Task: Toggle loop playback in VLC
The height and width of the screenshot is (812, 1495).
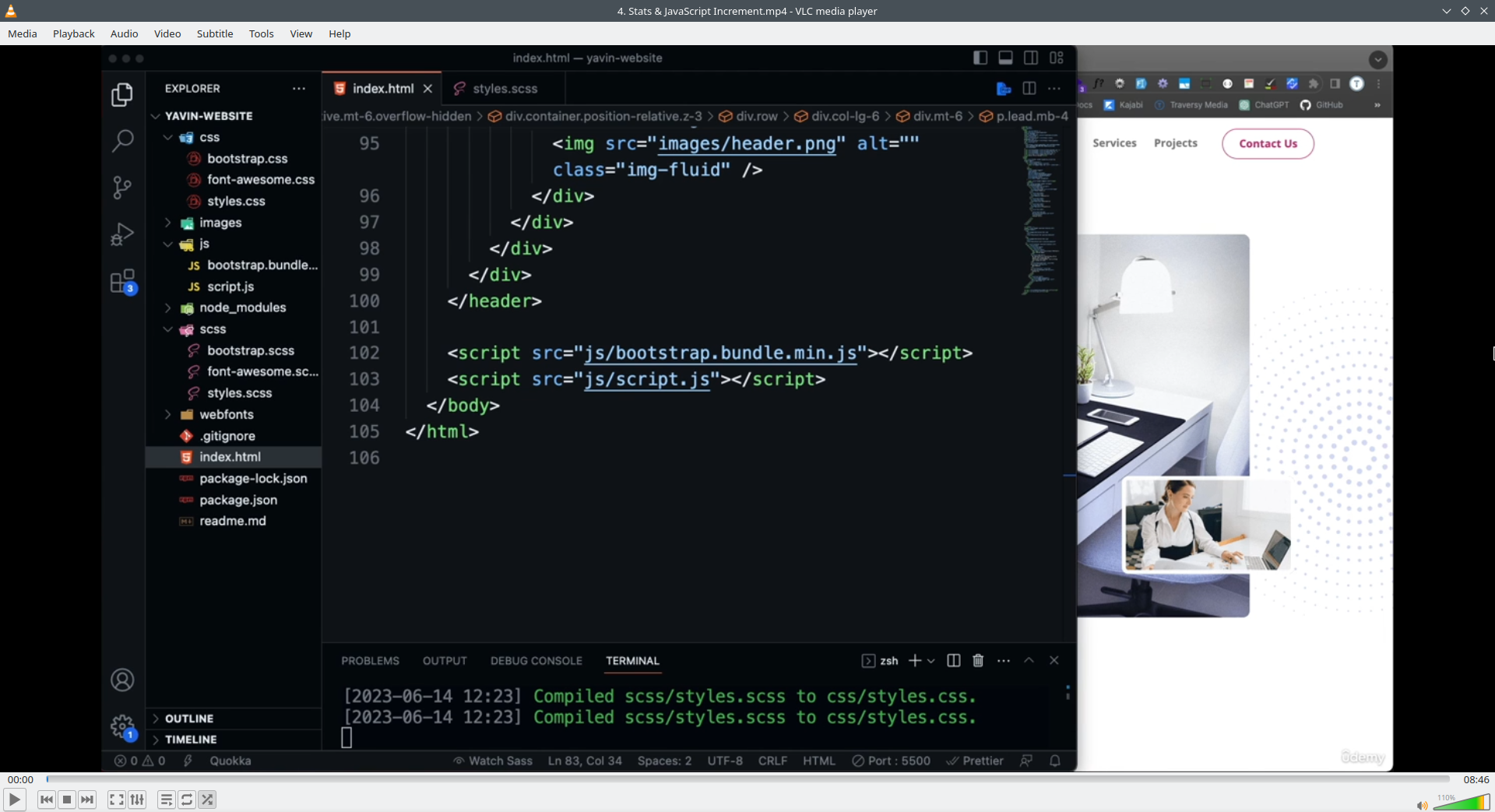Action: point(187,800)
